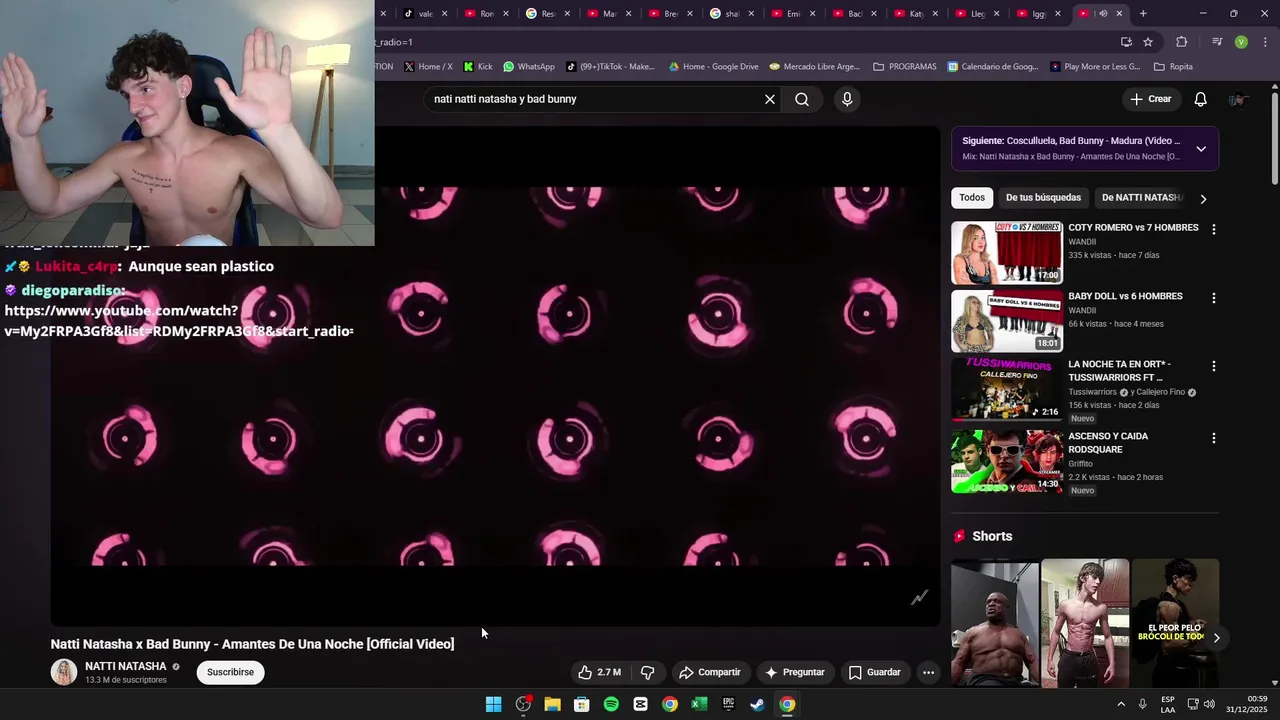Open the Kick bookmark
Screen dimensions: 1280x720
pyautogui.click(x=478, y=67)
